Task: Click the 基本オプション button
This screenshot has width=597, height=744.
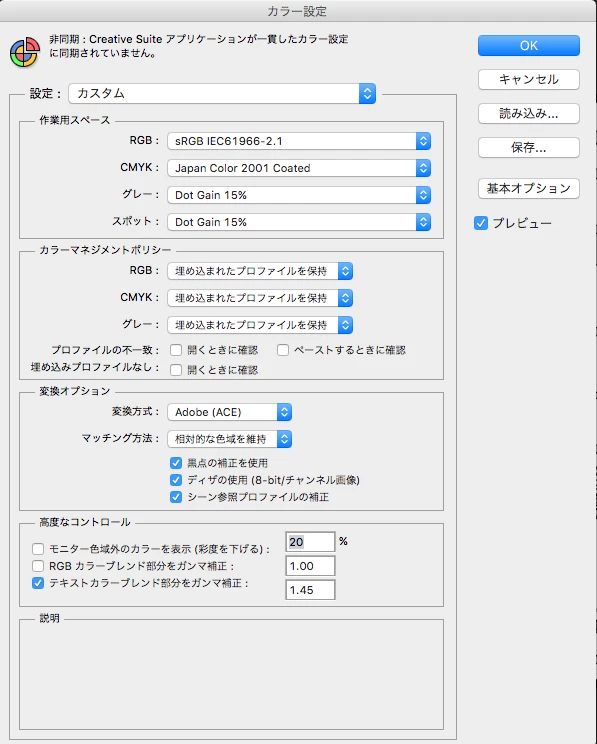Action: [529, 188]
